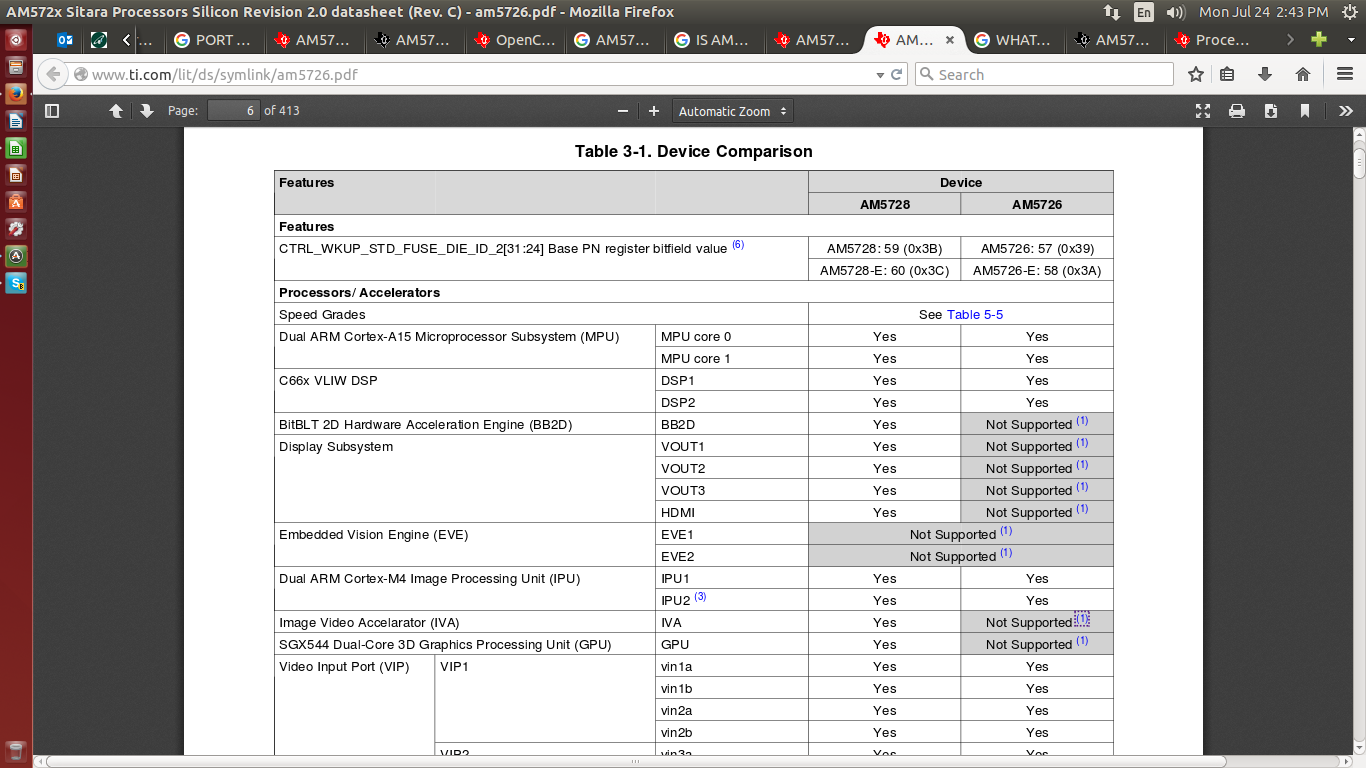Zoom out with the minus button
1366x768 pixels.
point(623,111)
